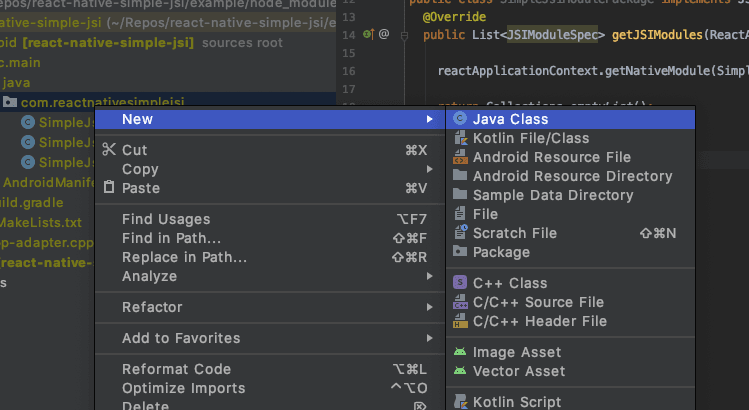
Task: Open the New submenu entry
Action: tap(270, 119)
